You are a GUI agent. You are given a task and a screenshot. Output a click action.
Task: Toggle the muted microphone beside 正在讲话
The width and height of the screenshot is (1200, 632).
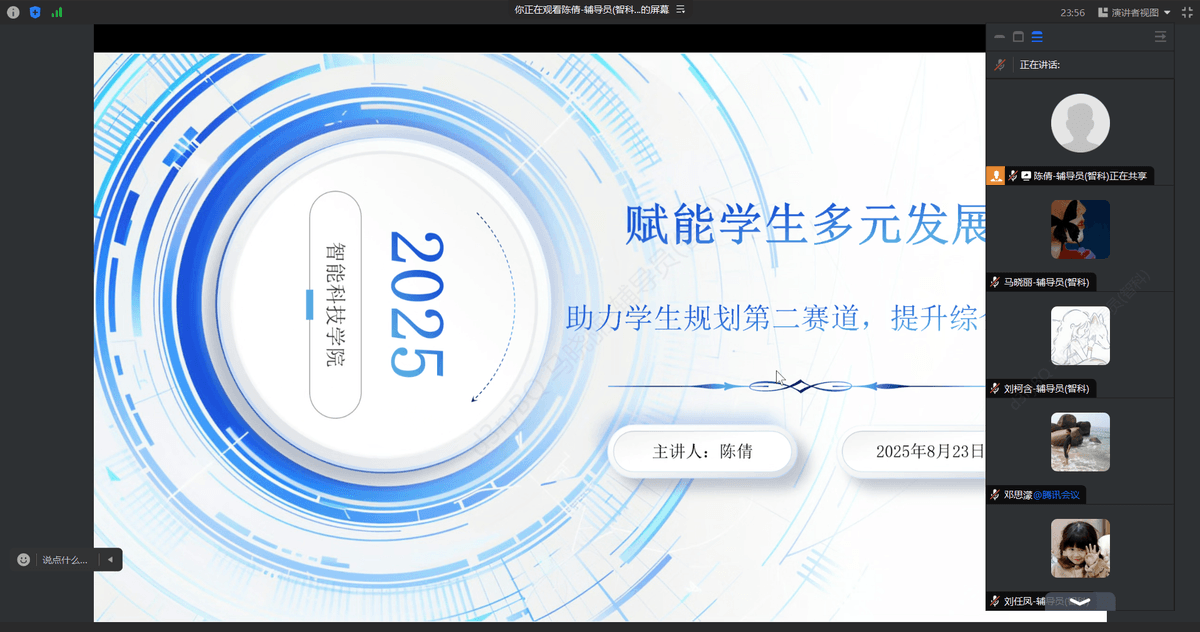click(999, 64)
